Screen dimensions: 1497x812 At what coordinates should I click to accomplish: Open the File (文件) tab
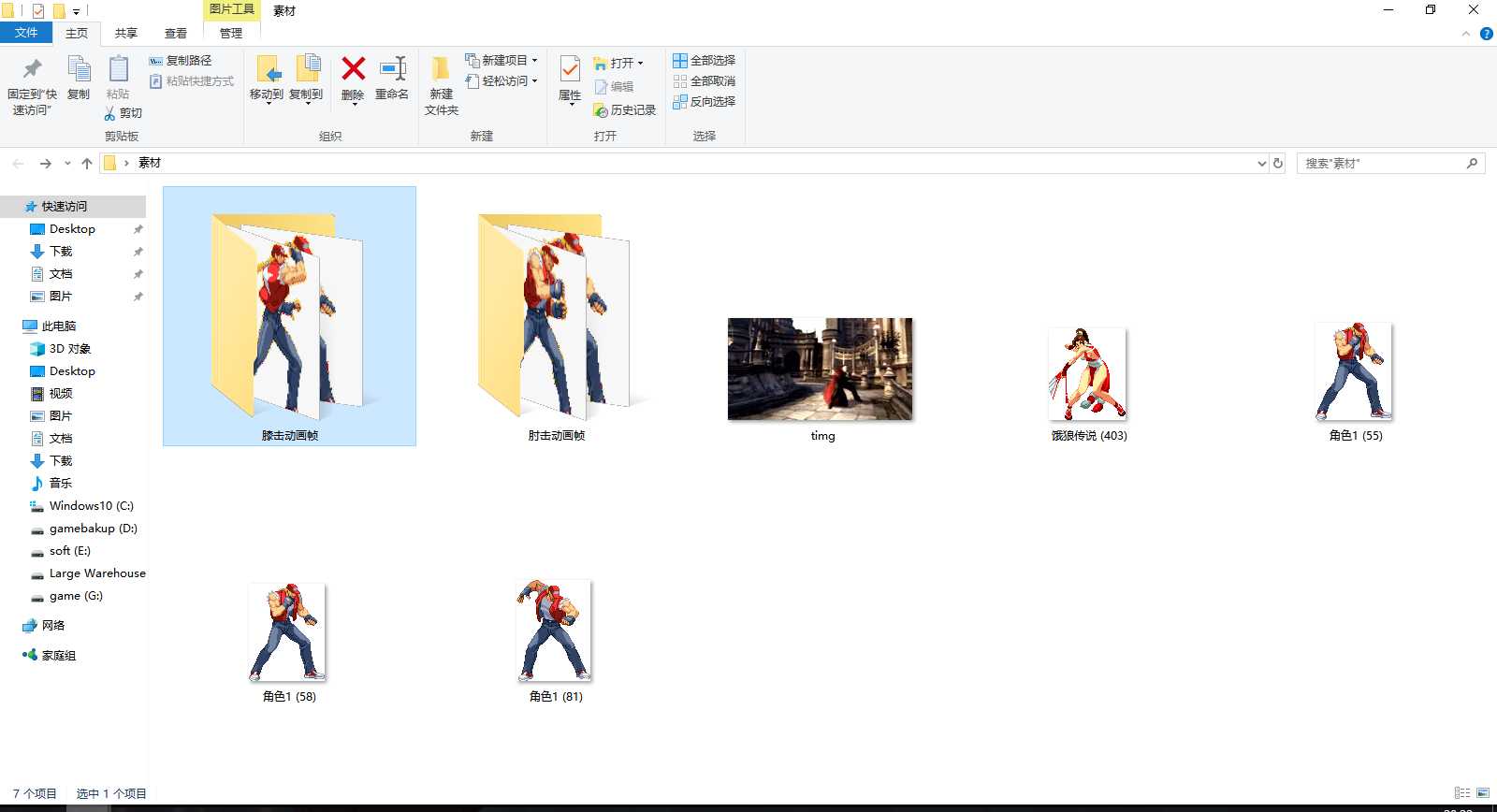26,33
